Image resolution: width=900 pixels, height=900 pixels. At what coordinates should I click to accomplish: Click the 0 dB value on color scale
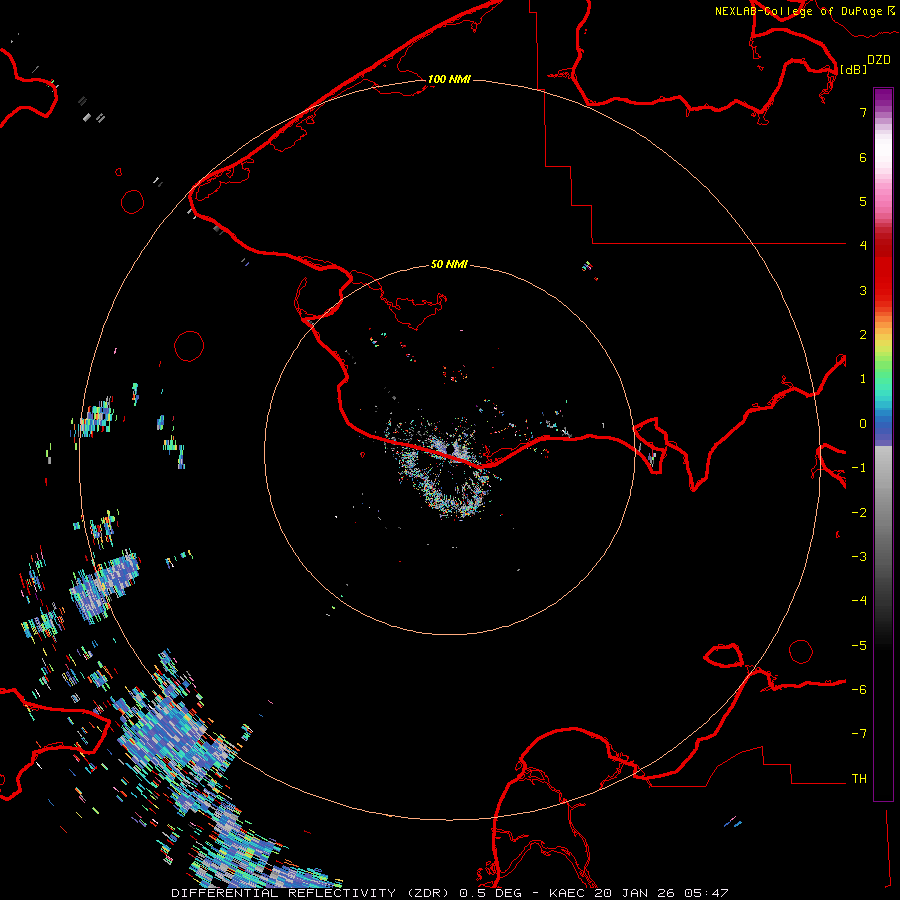pyautogui.click(x=863, y=424)
